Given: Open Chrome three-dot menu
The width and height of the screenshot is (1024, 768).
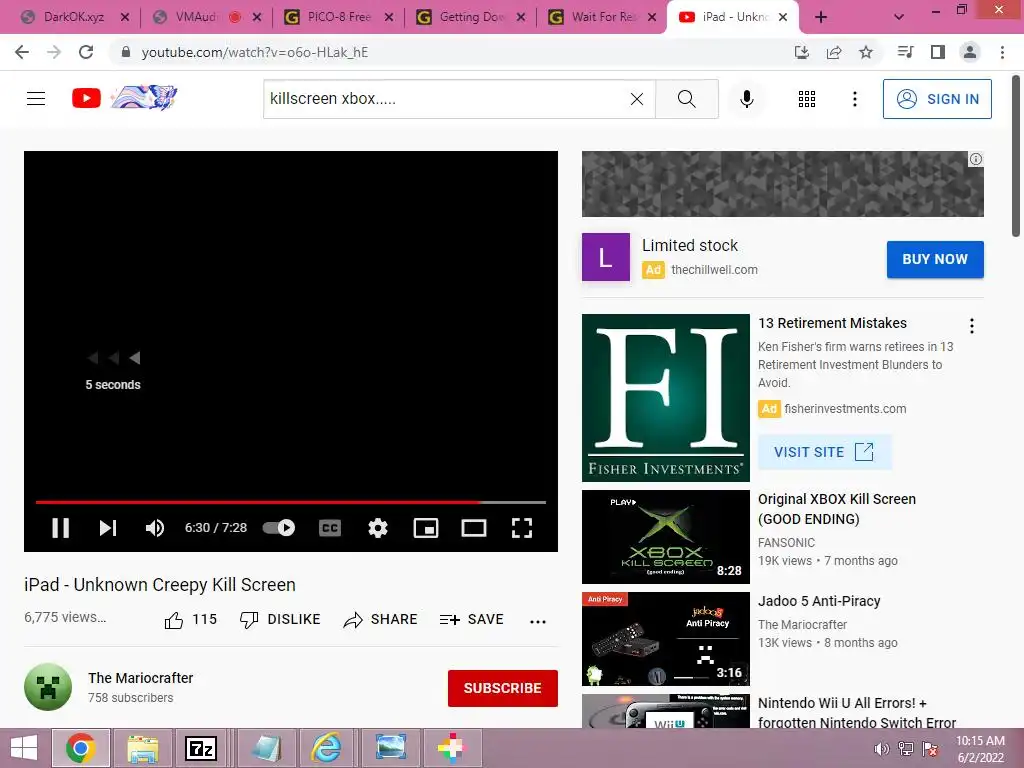Looking at the screenshot, I should click(1002, 52).
